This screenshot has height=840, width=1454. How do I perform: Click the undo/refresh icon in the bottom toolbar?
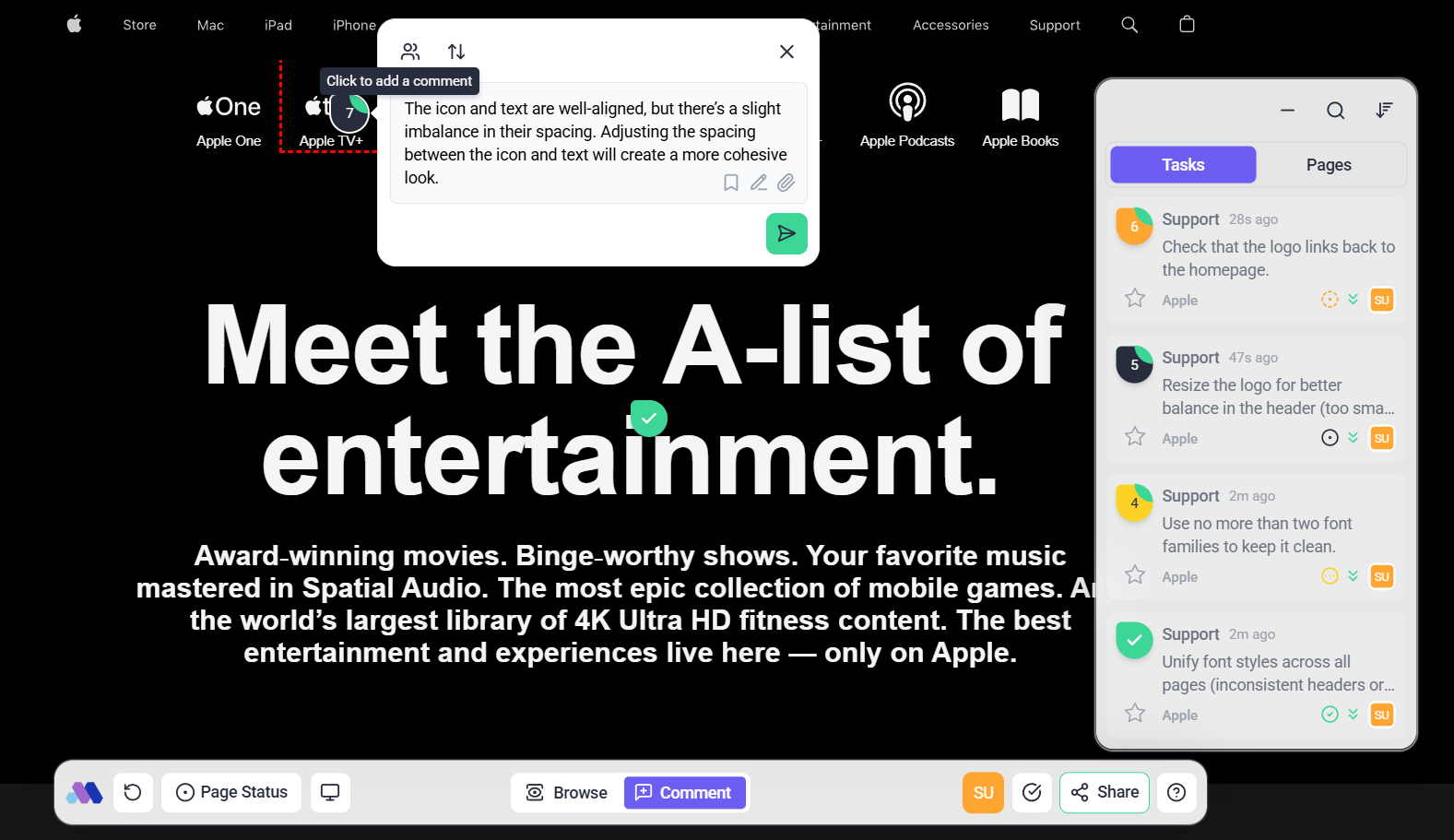pyautogui.click(x=133, y=792)
